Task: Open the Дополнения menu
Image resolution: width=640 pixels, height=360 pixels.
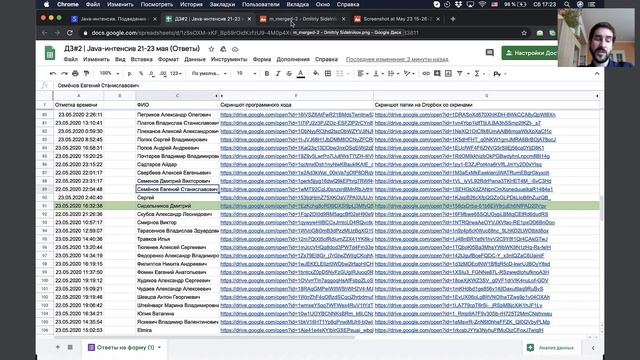Action: click(293, 59)
